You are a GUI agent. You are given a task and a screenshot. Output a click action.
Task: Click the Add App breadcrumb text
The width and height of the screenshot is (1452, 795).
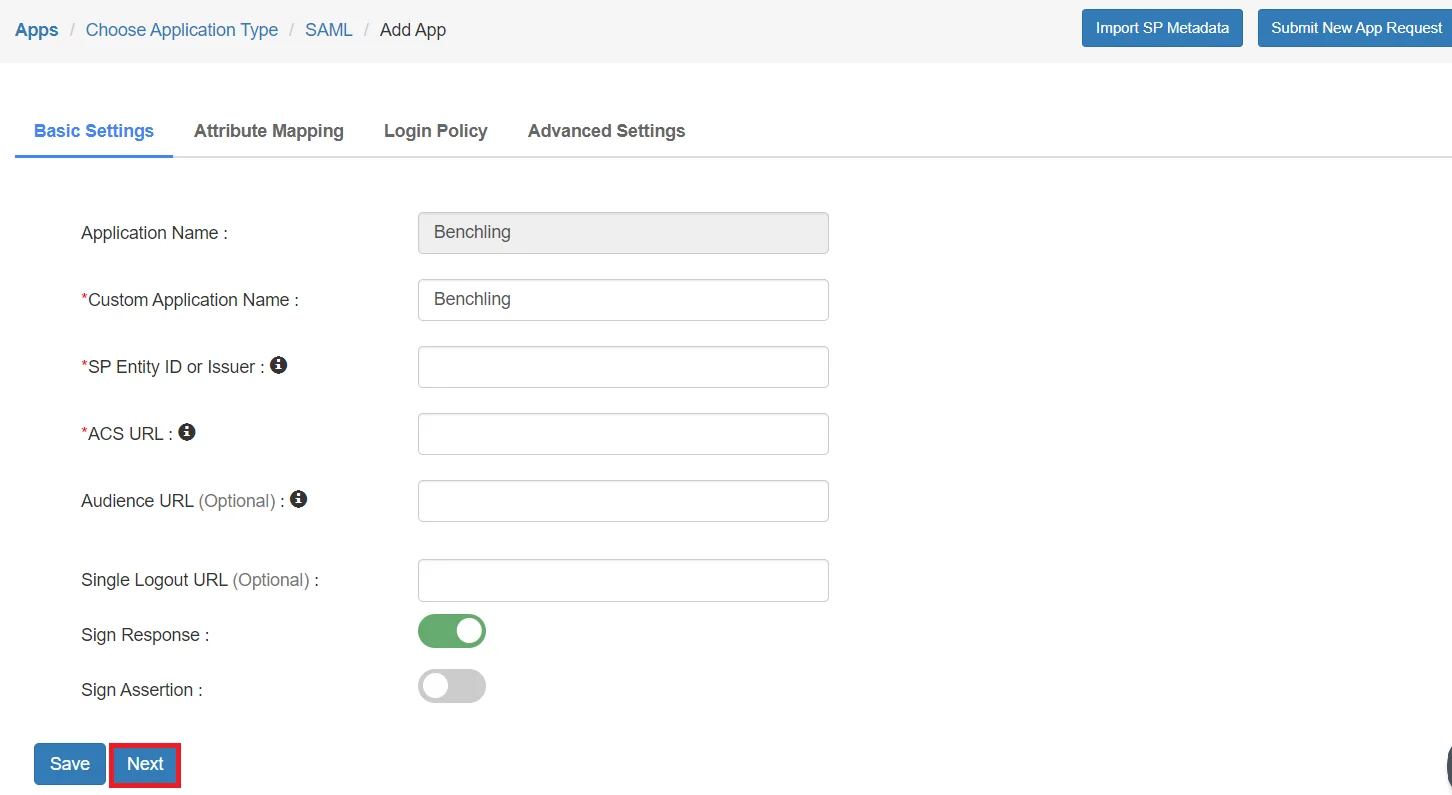click(413, 30)
